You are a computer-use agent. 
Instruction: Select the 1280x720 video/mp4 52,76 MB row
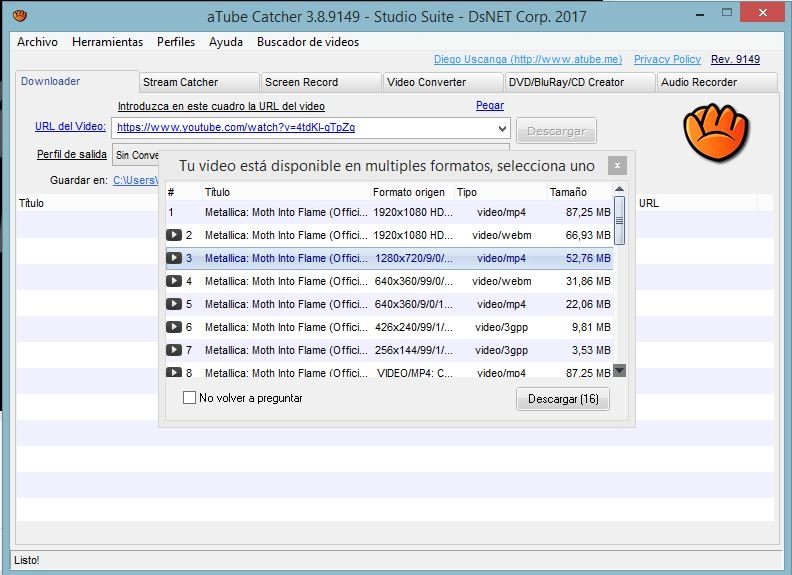389,258
